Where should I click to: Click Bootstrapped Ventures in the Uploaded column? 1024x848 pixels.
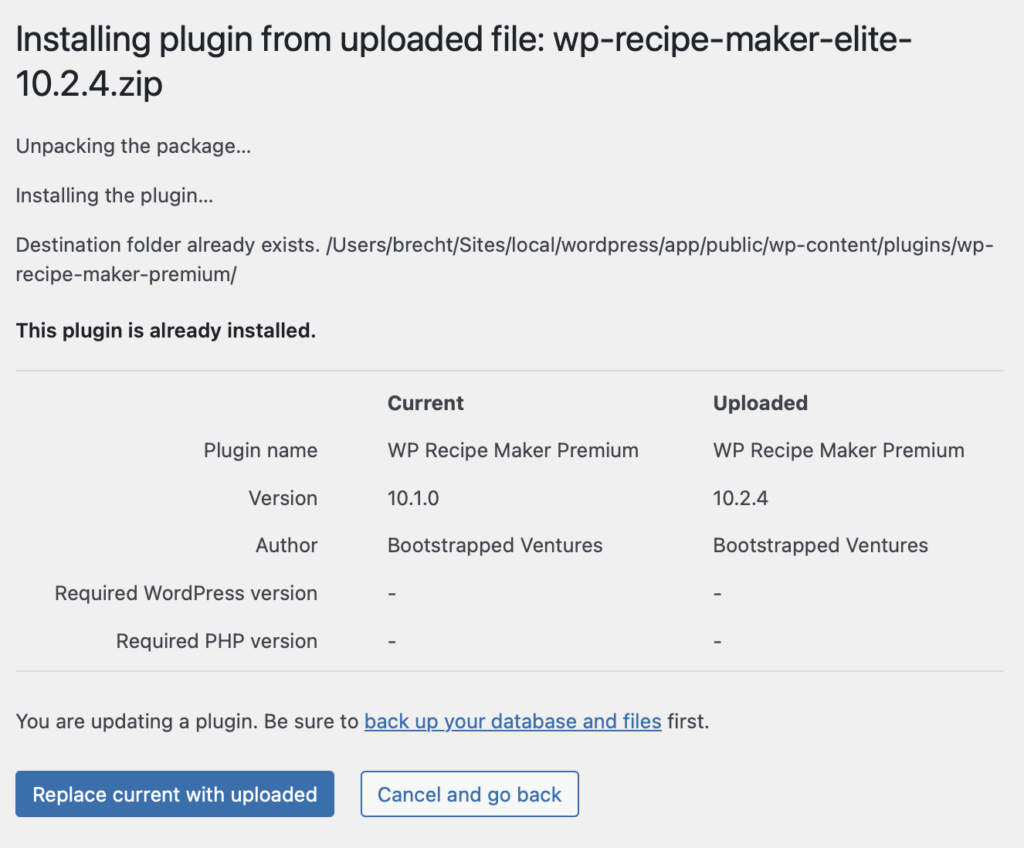(x=820, y=546)
